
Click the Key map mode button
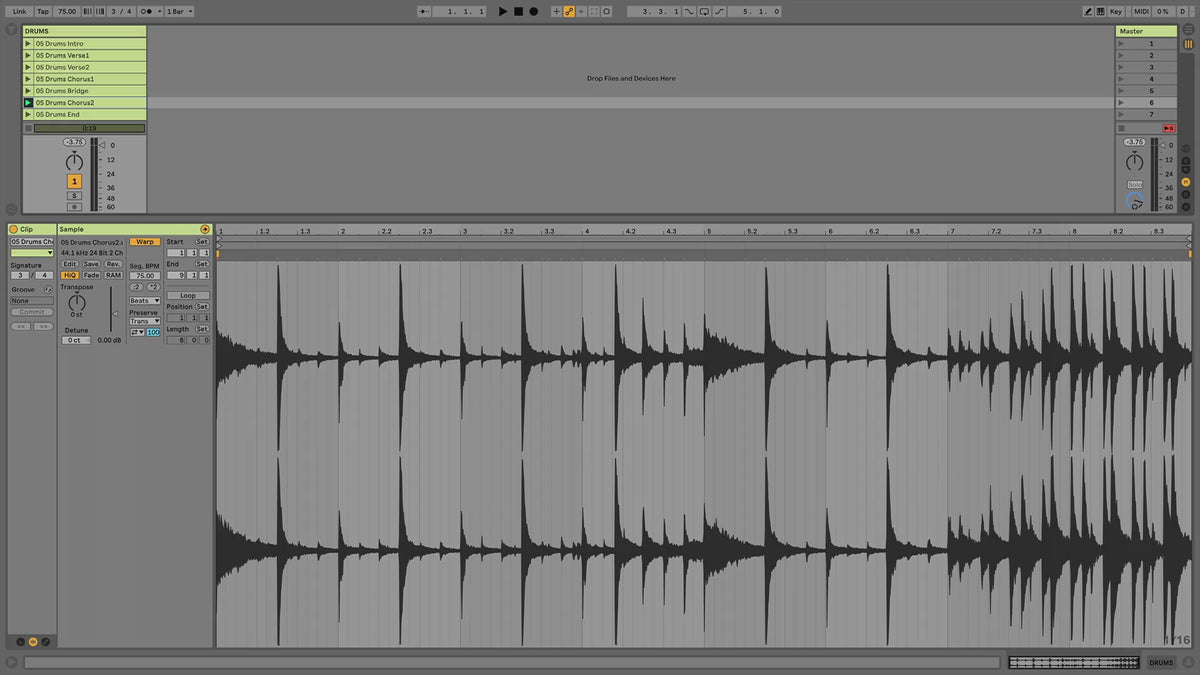coord(1116,11)
